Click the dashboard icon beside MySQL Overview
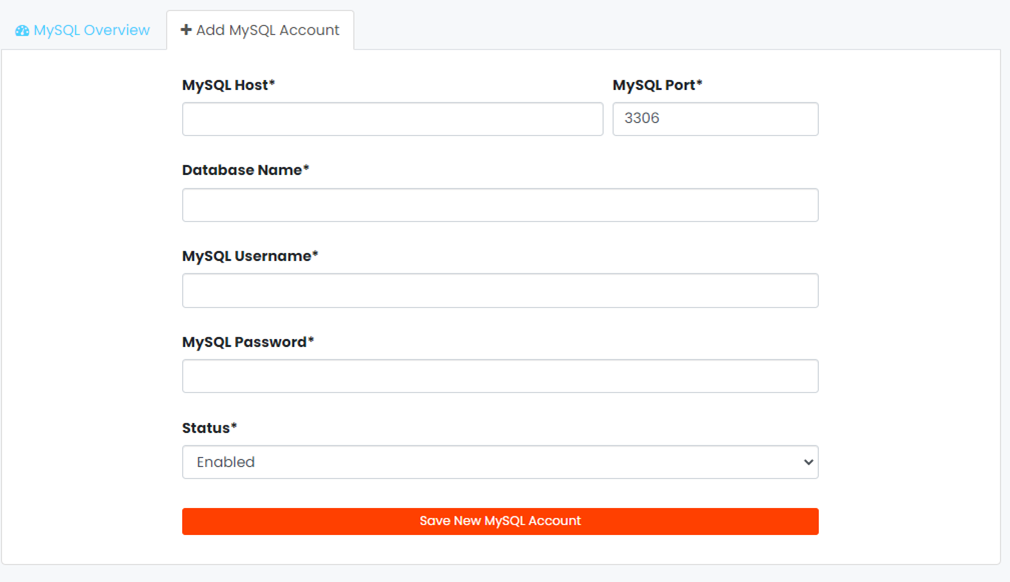1010x582 pixels. coord(22,30)
